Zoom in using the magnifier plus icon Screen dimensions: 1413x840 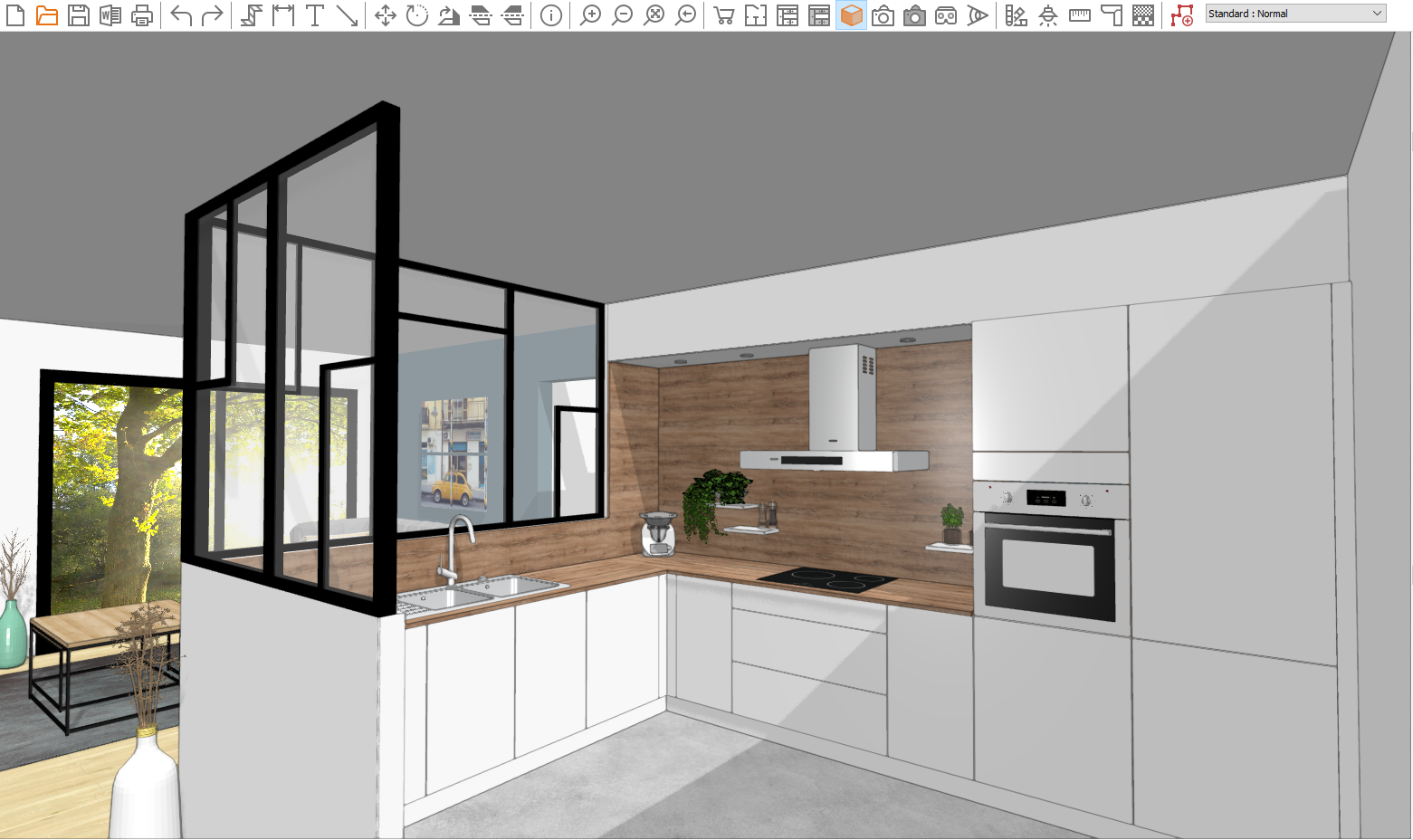point(590,15)
